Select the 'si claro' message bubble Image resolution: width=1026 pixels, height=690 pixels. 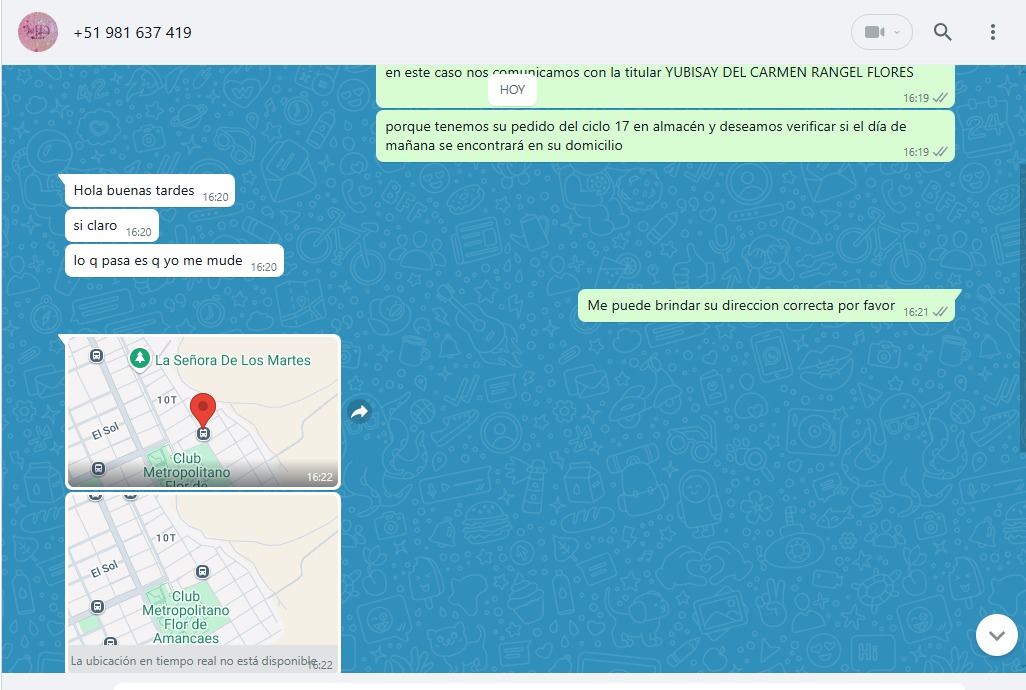coord(96,226)
